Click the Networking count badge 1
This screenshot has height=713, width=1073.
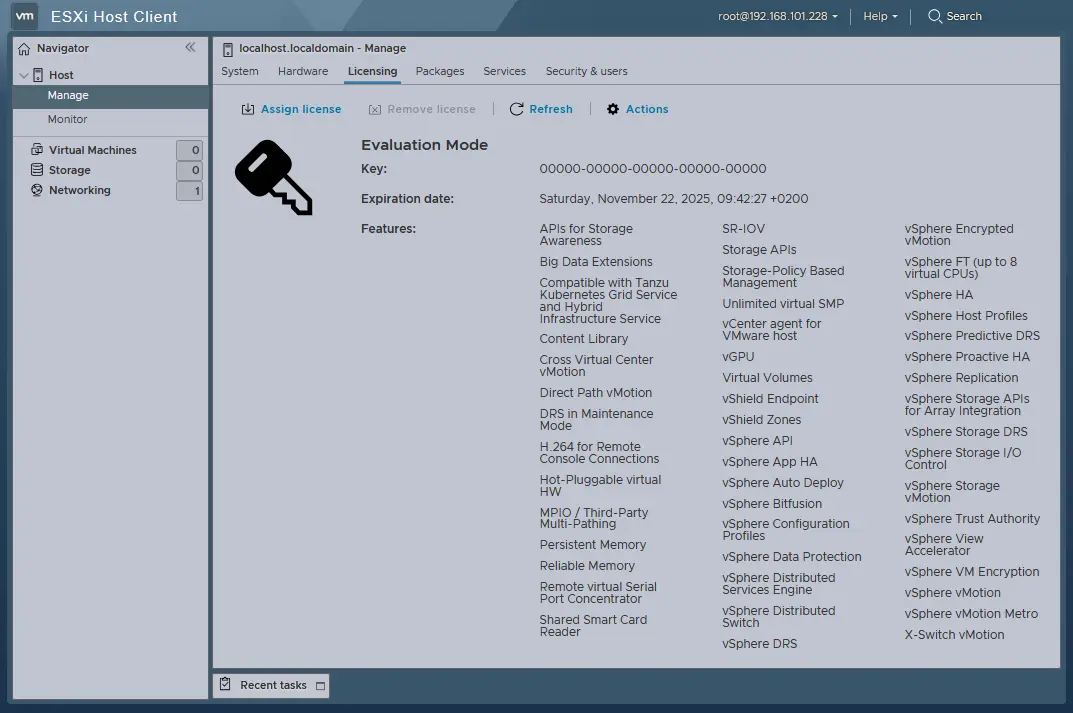[x=190, y=191]
